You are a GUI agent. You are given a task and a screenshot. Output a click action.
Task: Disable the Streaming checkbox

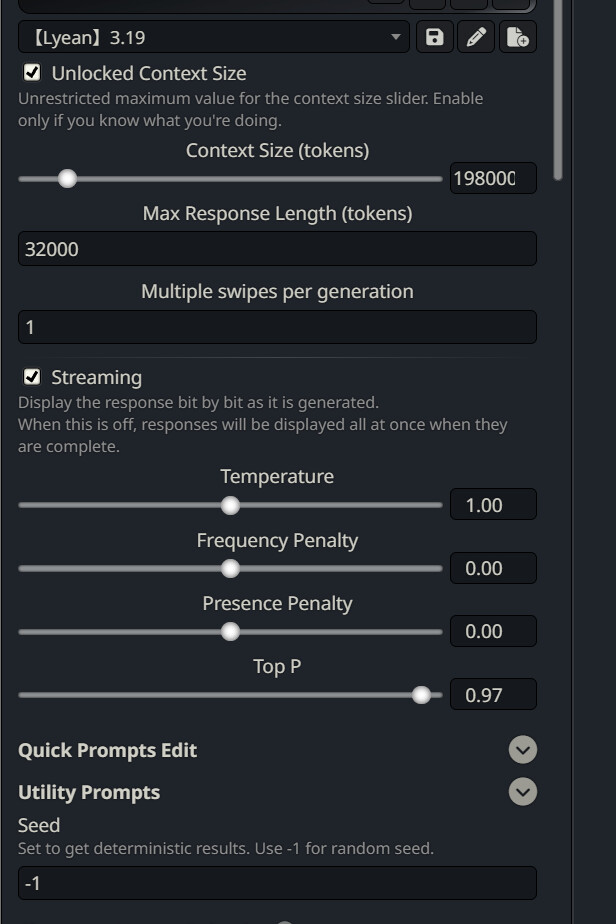click(33, 377)
